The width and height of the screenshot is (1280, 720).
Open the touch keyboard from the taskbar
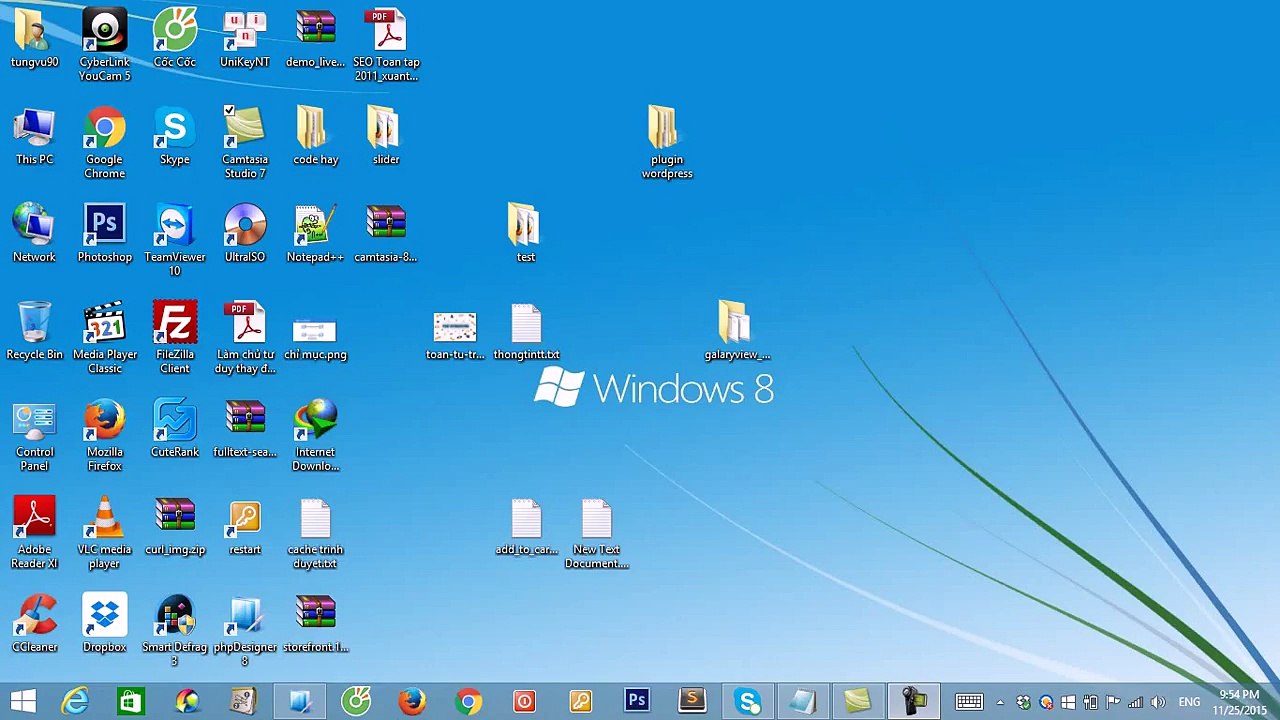[x=969, y=702]
